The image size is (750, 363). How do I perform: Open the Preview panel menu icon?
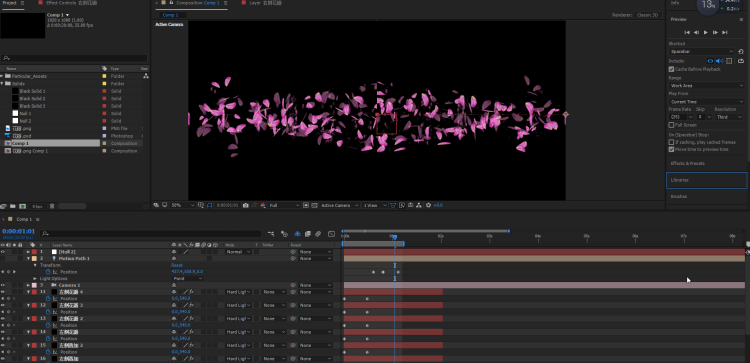pyautogui.click(x=742, y=20)
